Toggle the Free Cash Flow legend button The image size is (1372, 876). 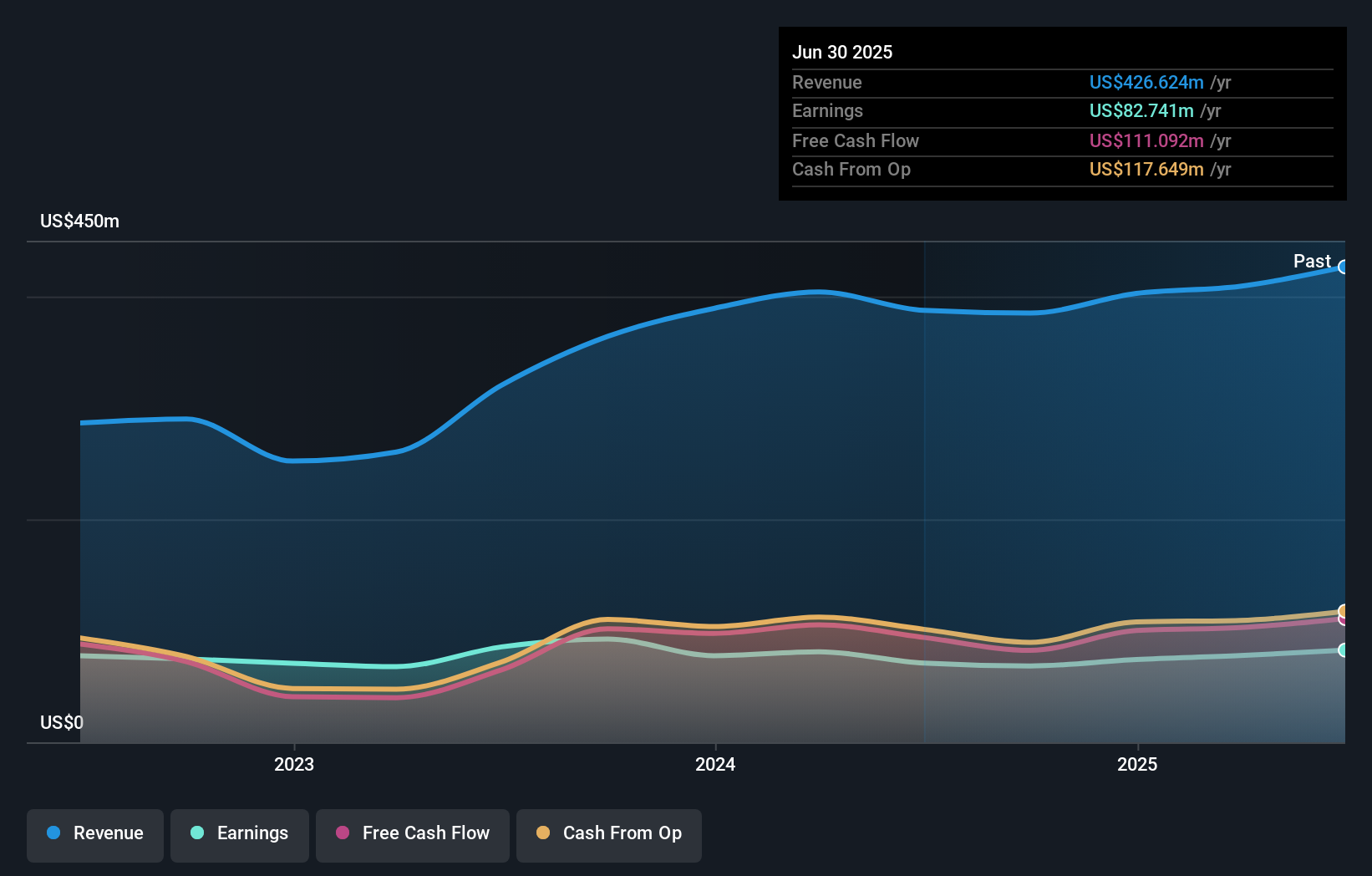(x=413, y=835)
